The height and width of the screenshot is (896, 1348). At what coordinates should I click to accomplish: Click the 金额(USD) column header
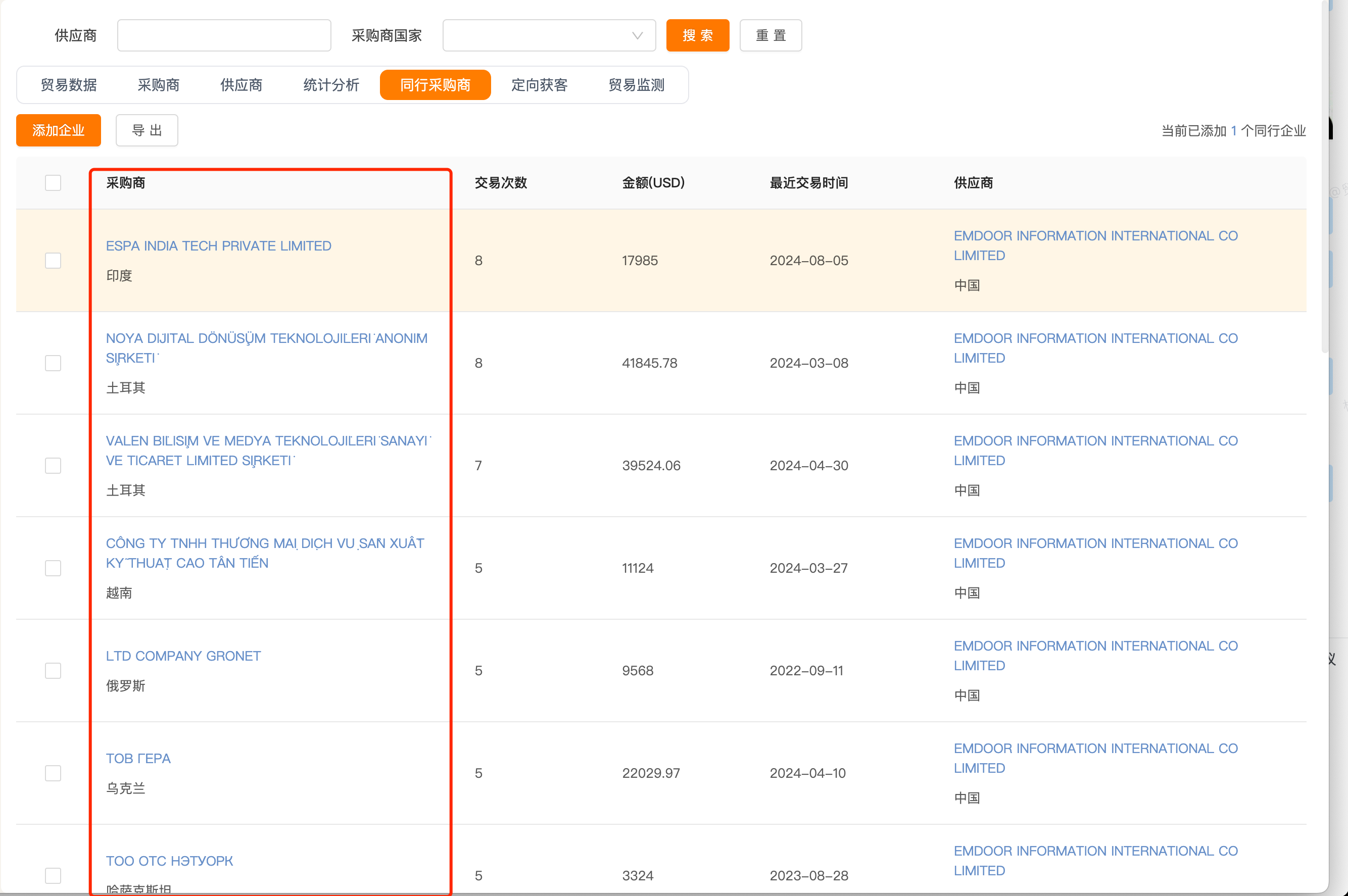[653, 183]
